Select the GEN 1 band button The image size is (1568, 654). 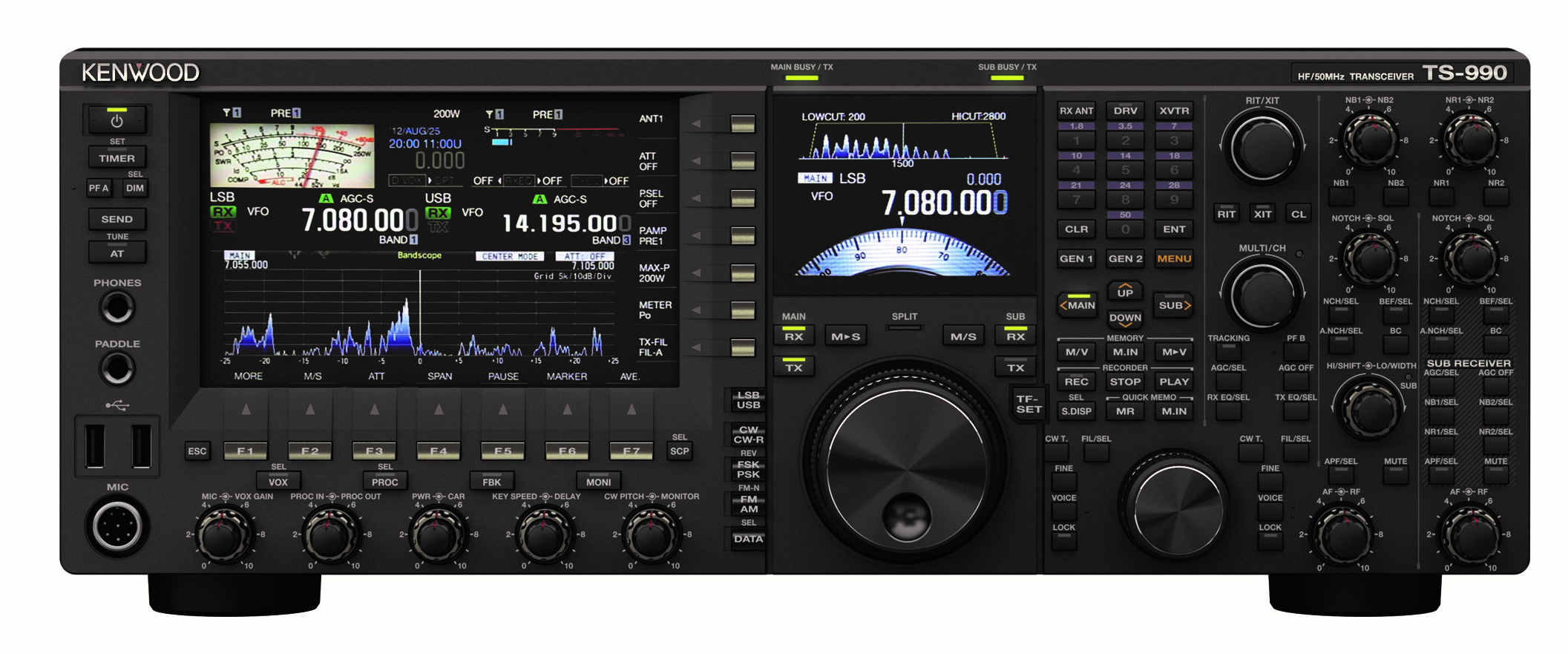coord(1077,258)
